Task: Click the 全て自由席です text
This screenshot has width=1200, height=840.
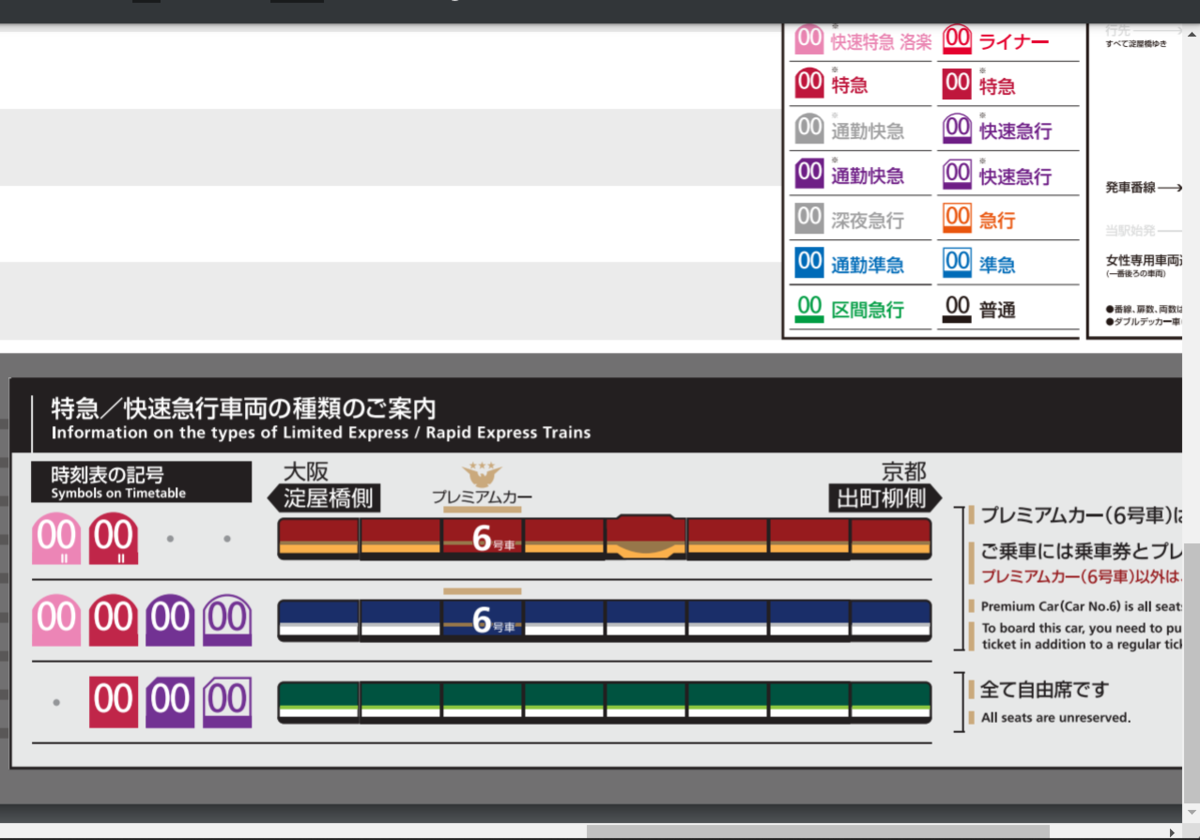Action: point(1045,690)
